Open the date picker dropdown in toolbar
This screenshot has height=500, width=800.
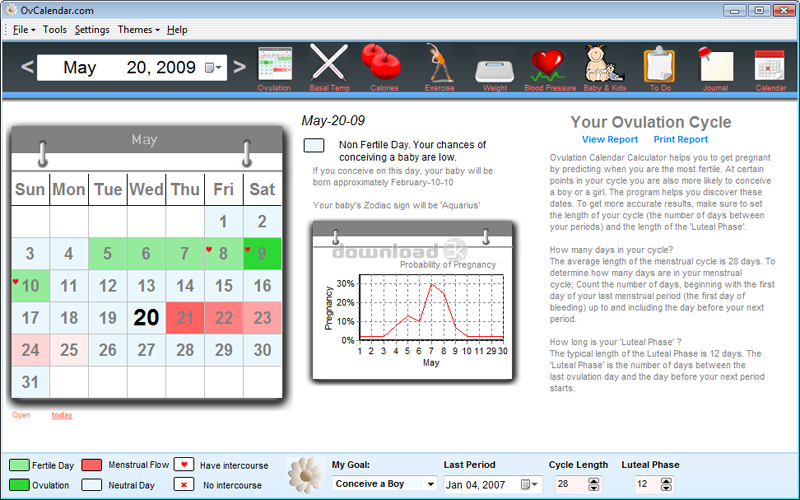pyautogui.click(x=213, y=67)
